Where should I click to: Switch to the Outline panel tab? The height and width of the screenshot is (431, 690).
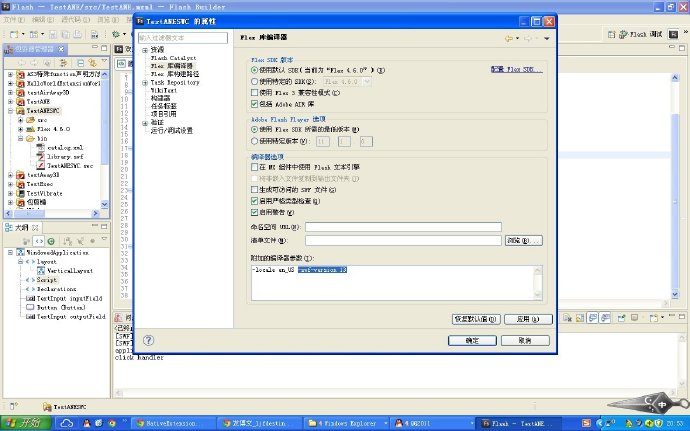click(x=22, y=228)
